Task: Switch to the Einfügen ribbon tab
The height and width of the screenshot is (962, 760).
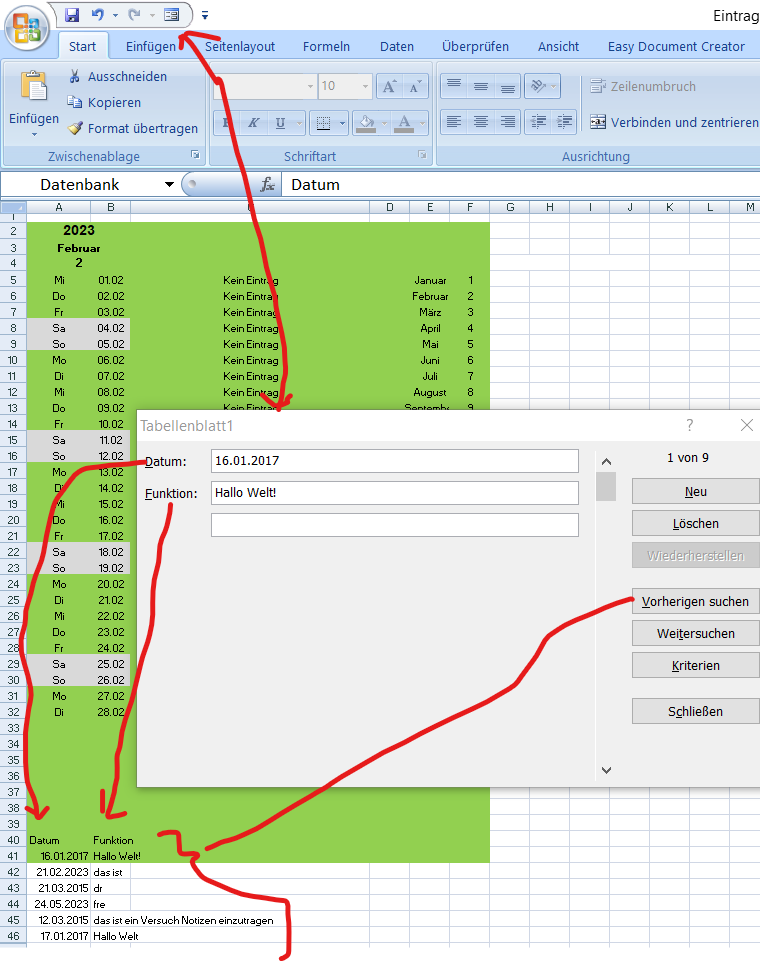Action: click(151, 47)
